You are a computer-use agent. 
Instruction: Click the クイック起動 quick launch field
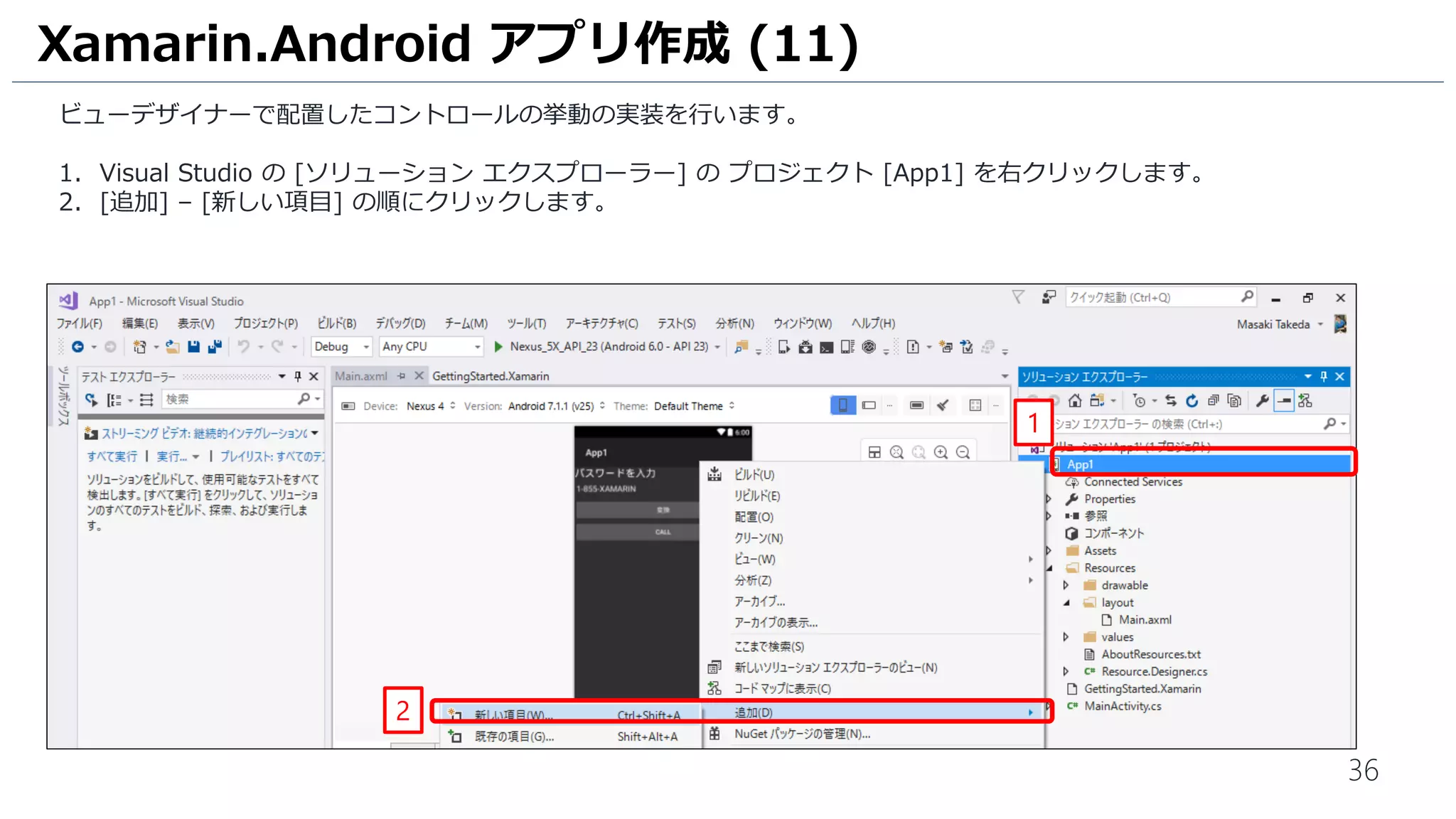[1160, 297]
